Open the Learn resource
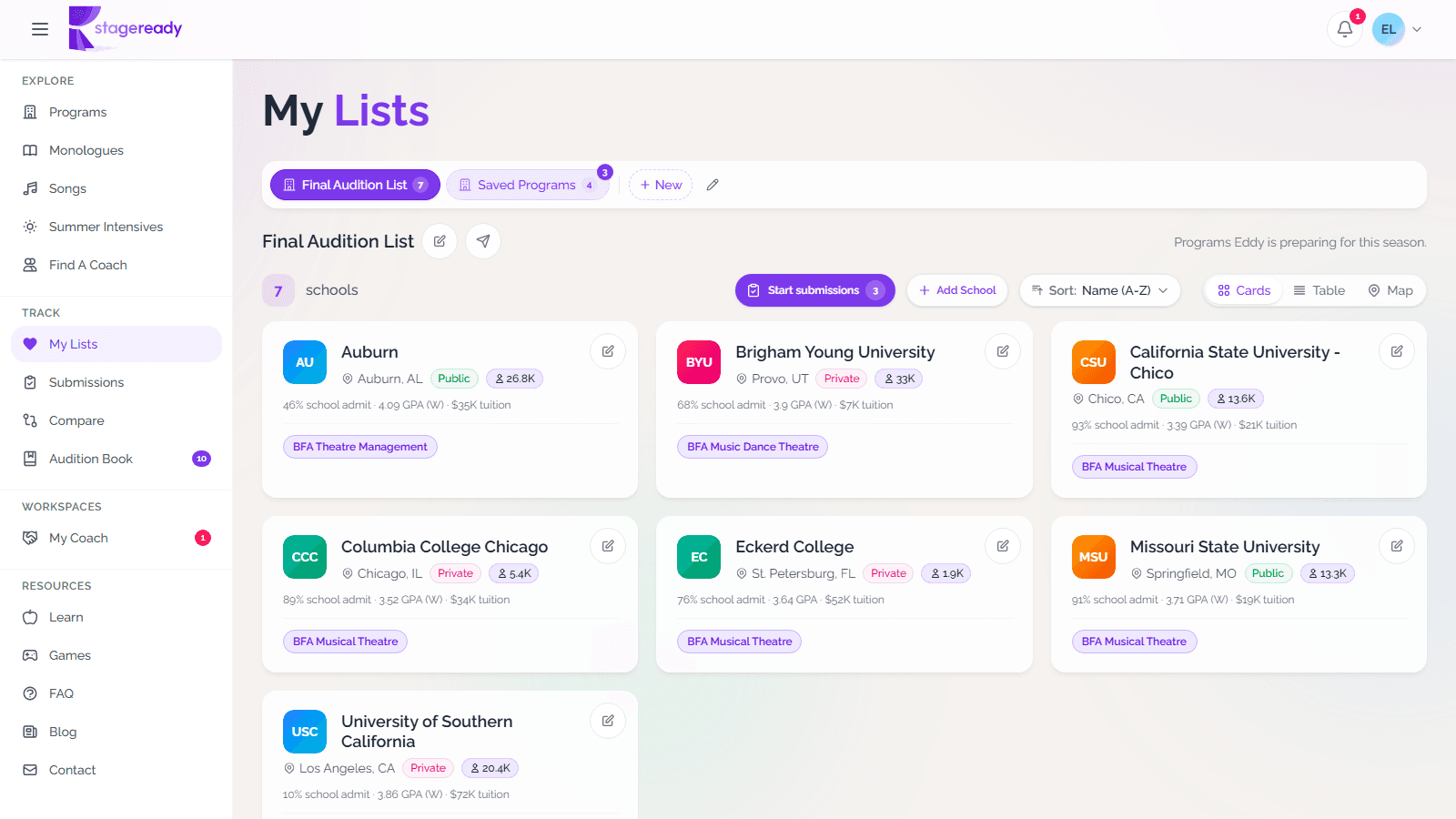 [x=116, y=617]
